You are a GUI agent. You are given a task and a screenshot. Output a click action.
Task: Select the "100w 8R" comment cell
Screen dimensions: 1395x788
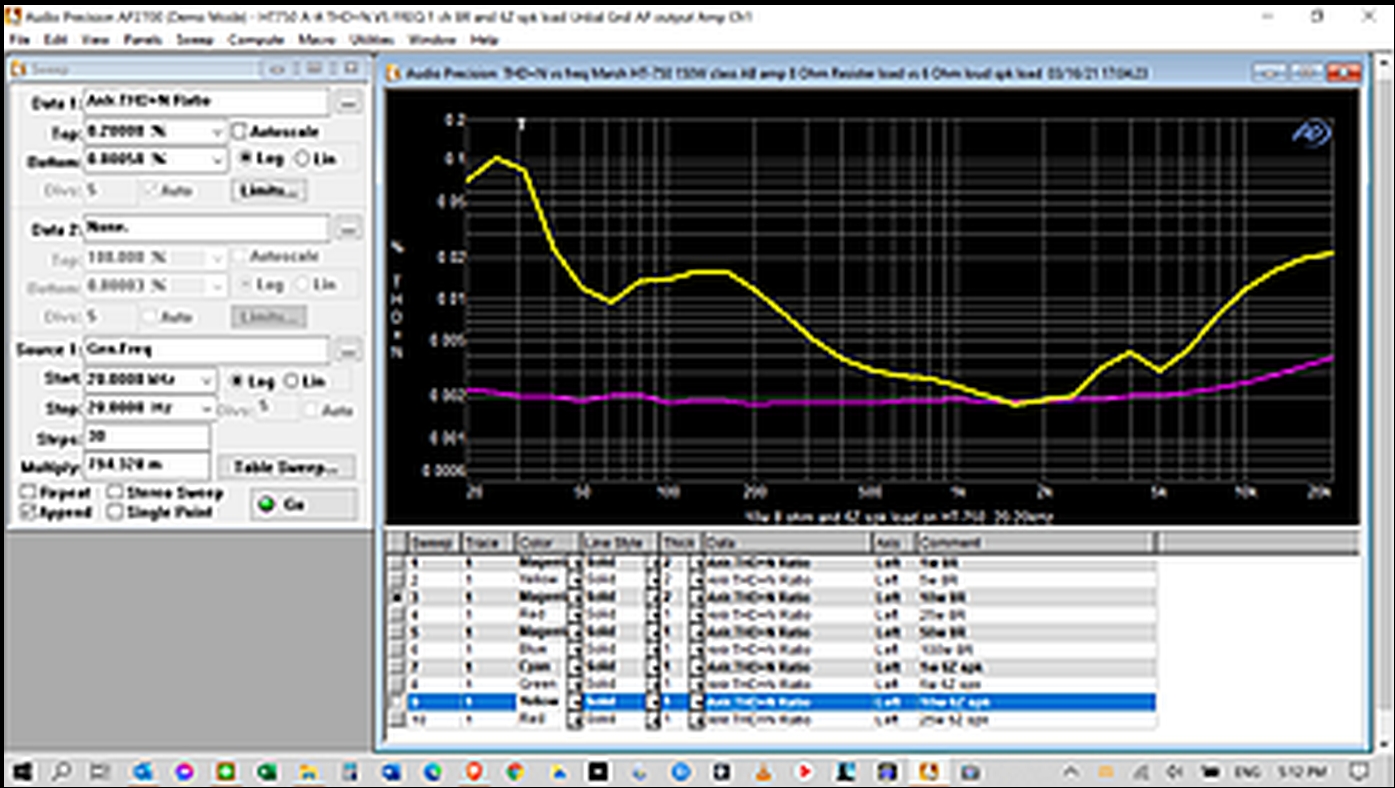[x=1035, y=649]
